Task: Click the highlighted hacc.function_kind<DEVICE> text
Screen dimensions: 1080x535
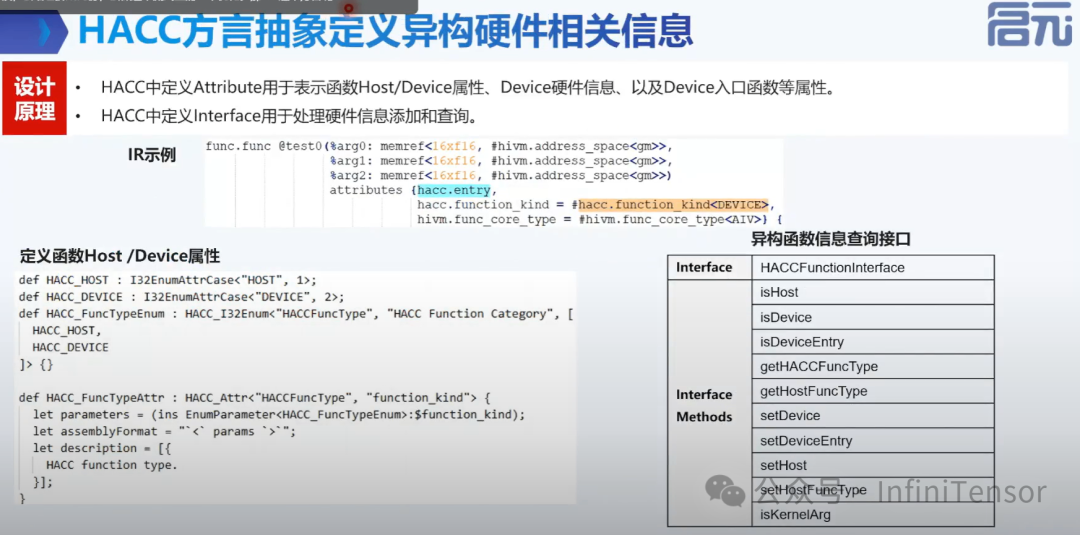Action: 673,204
